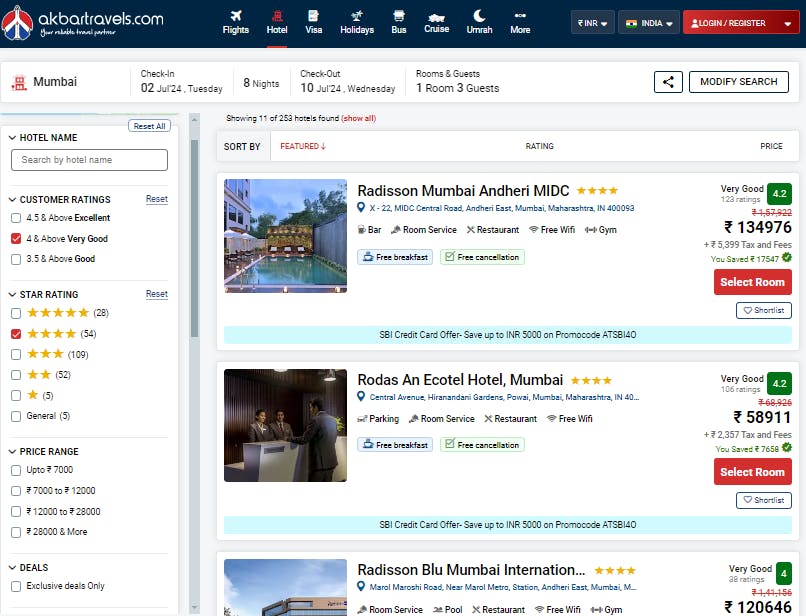The image size is (806, 616).
Task: Click verified savings icon on Radisson Andheri MIDC
Action: tap(786, 258)
